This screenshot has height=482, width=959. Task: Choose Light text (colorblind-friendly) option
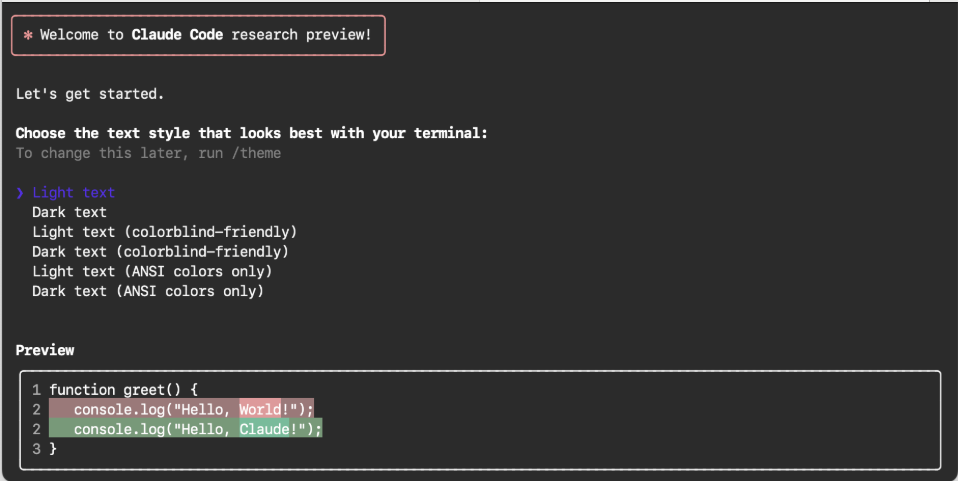pyautogui.click(x=165, y=232)
